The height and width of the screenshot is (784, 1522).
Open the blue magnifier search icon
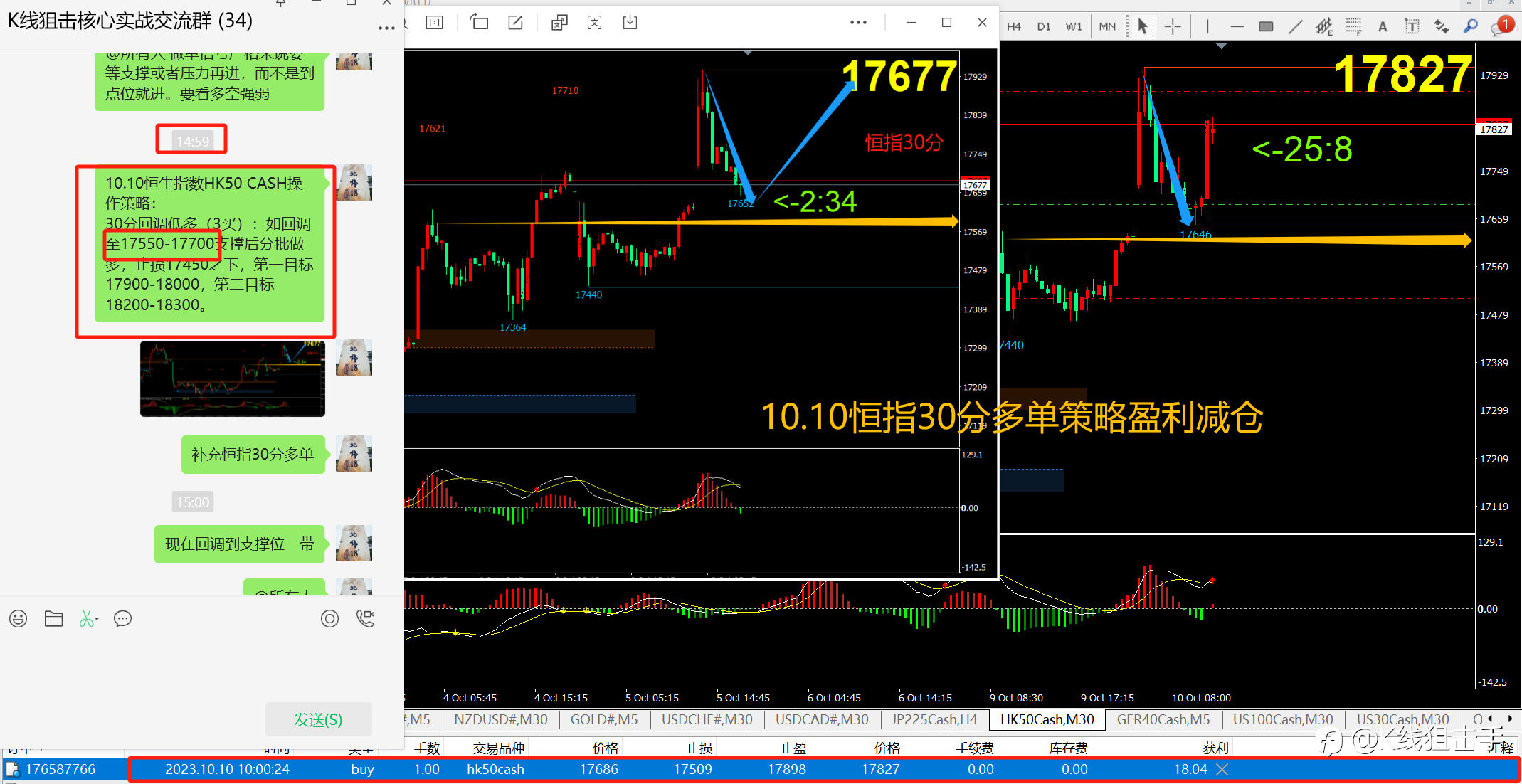(x=1470, y=27)
